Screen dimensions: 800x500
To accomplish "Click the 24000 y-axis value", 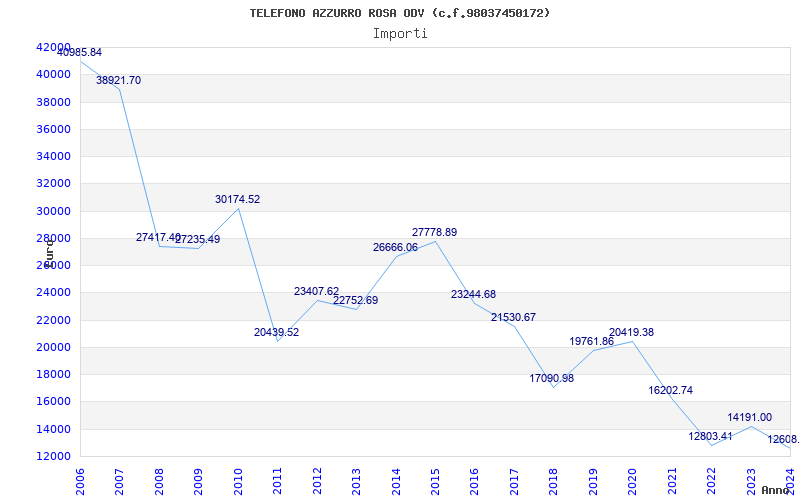I will 54,293.
